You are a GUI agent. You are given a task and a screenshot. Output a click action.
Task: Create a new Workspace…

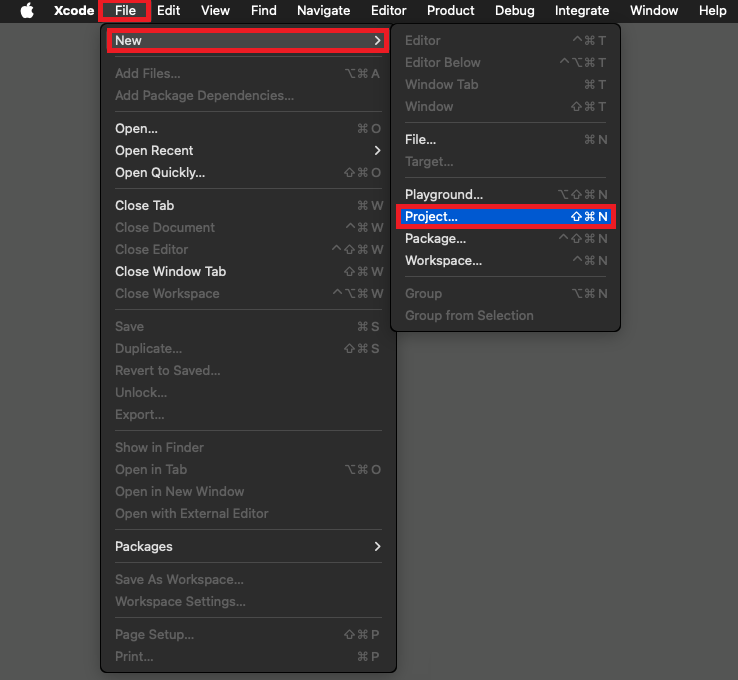click(x=506, y=261)
